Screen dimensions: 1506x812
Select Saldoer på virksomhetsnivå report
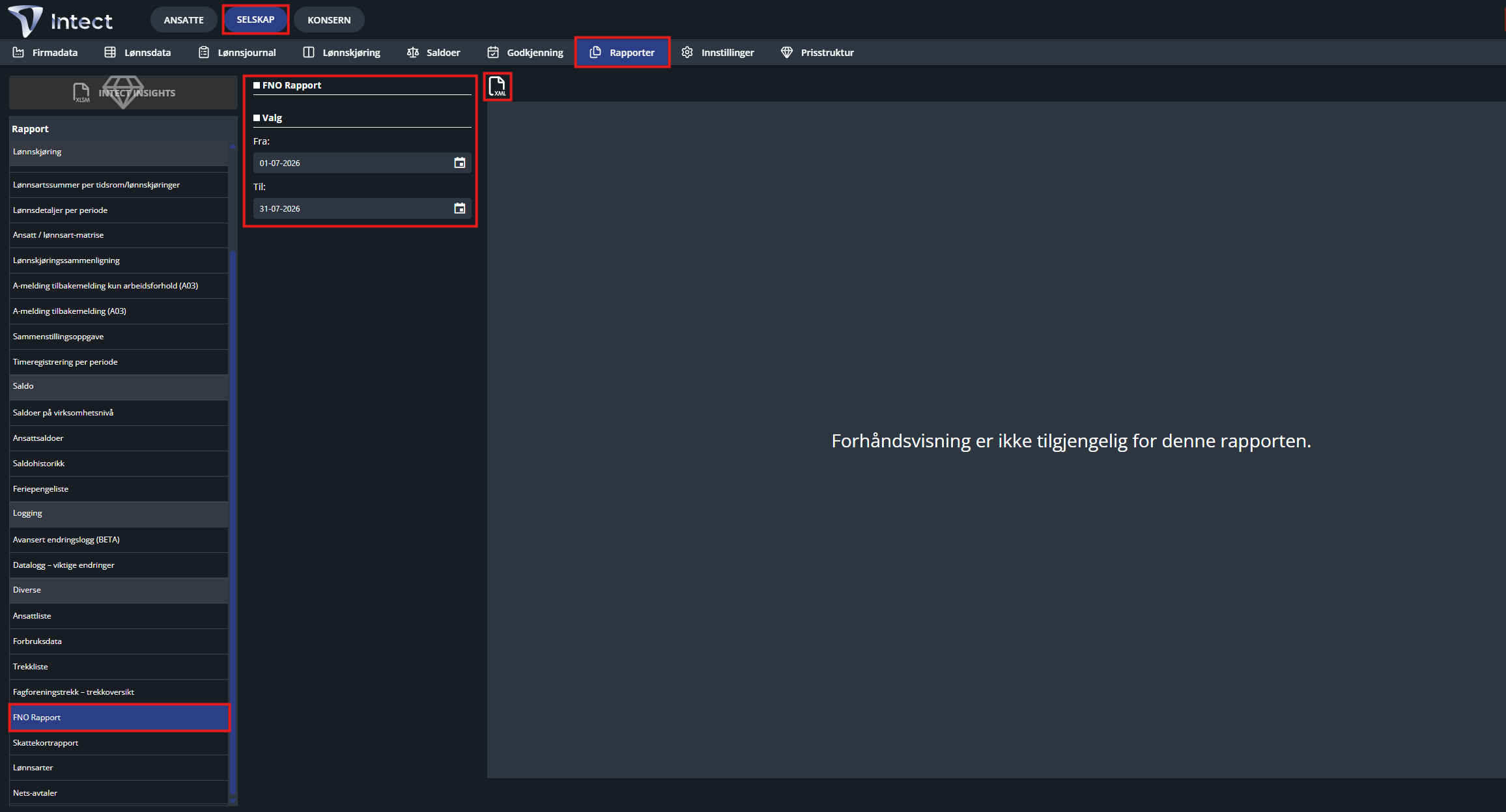click(119, 413)
